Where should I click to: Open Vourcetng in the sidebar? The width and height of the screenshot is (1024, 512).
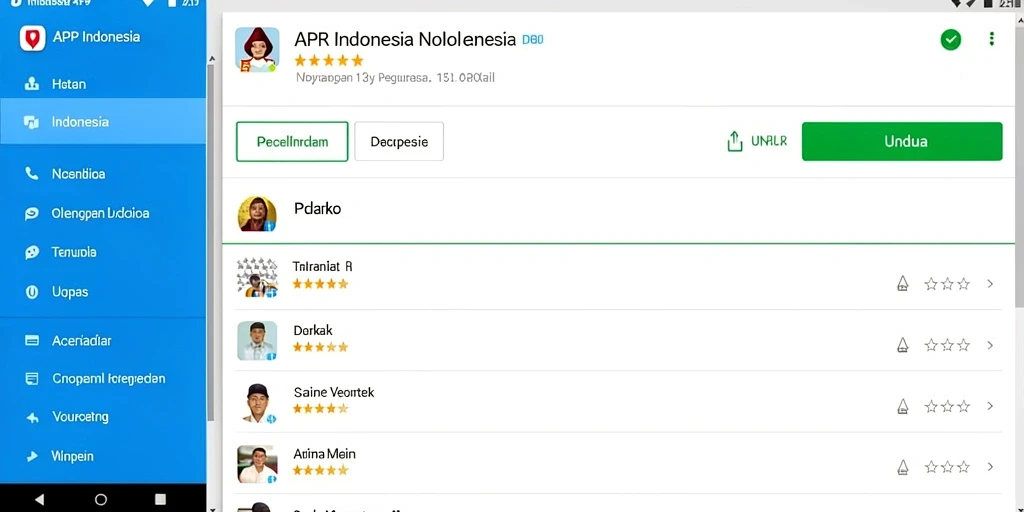(x=103, y=417)
